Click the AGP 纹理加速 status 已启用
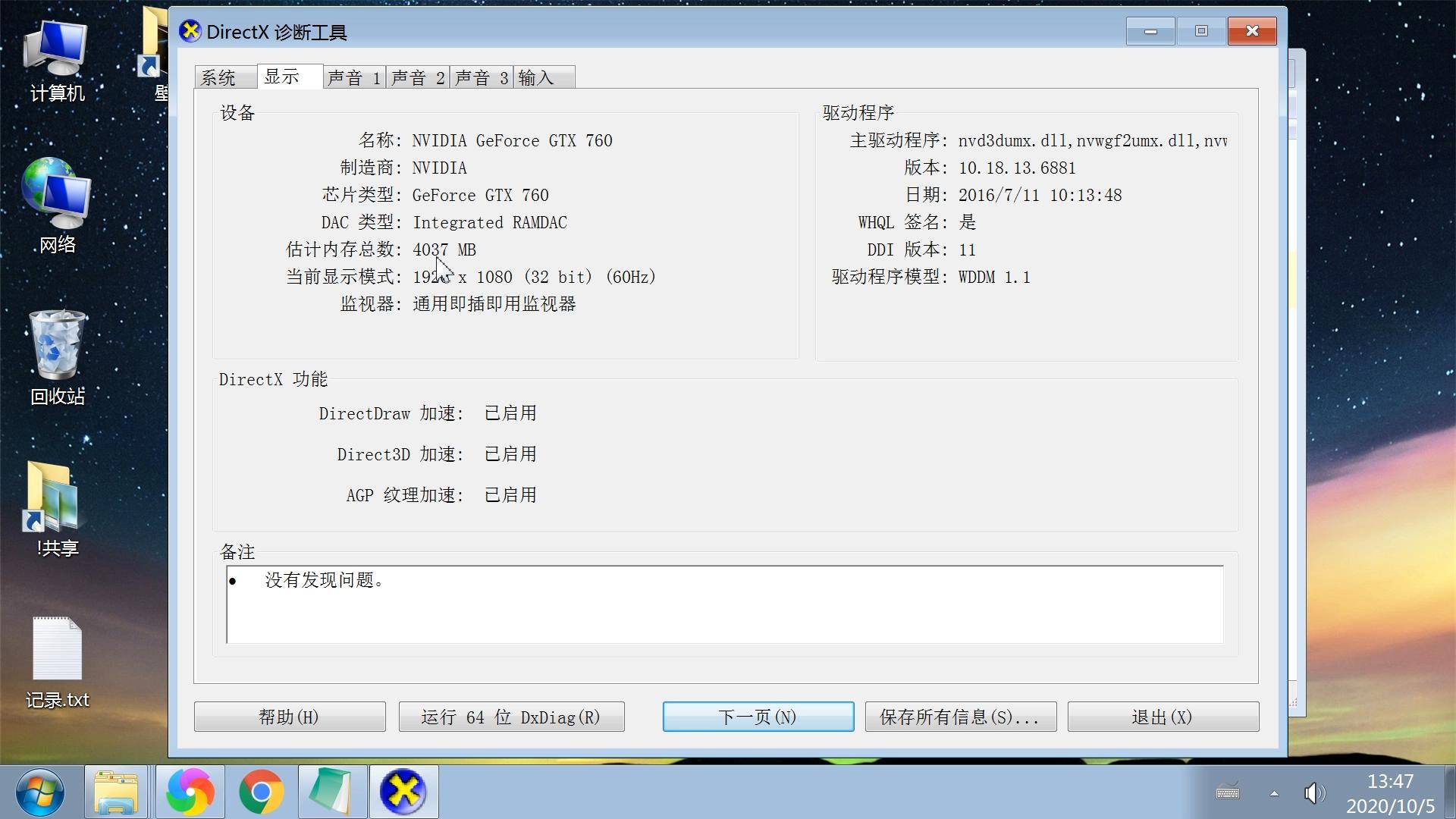This screenshot has width=1456, height=819. click(510, 495)
